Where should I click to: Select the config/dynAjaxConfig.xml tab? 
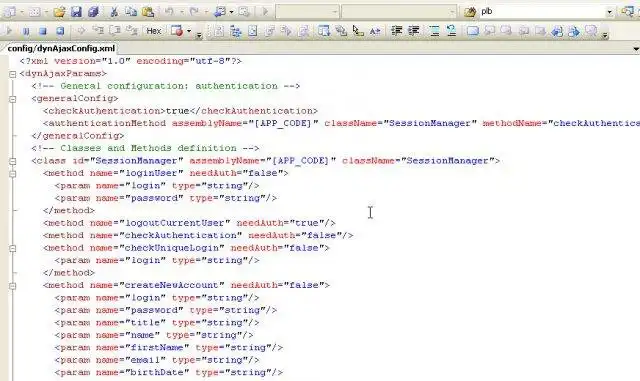61,48
